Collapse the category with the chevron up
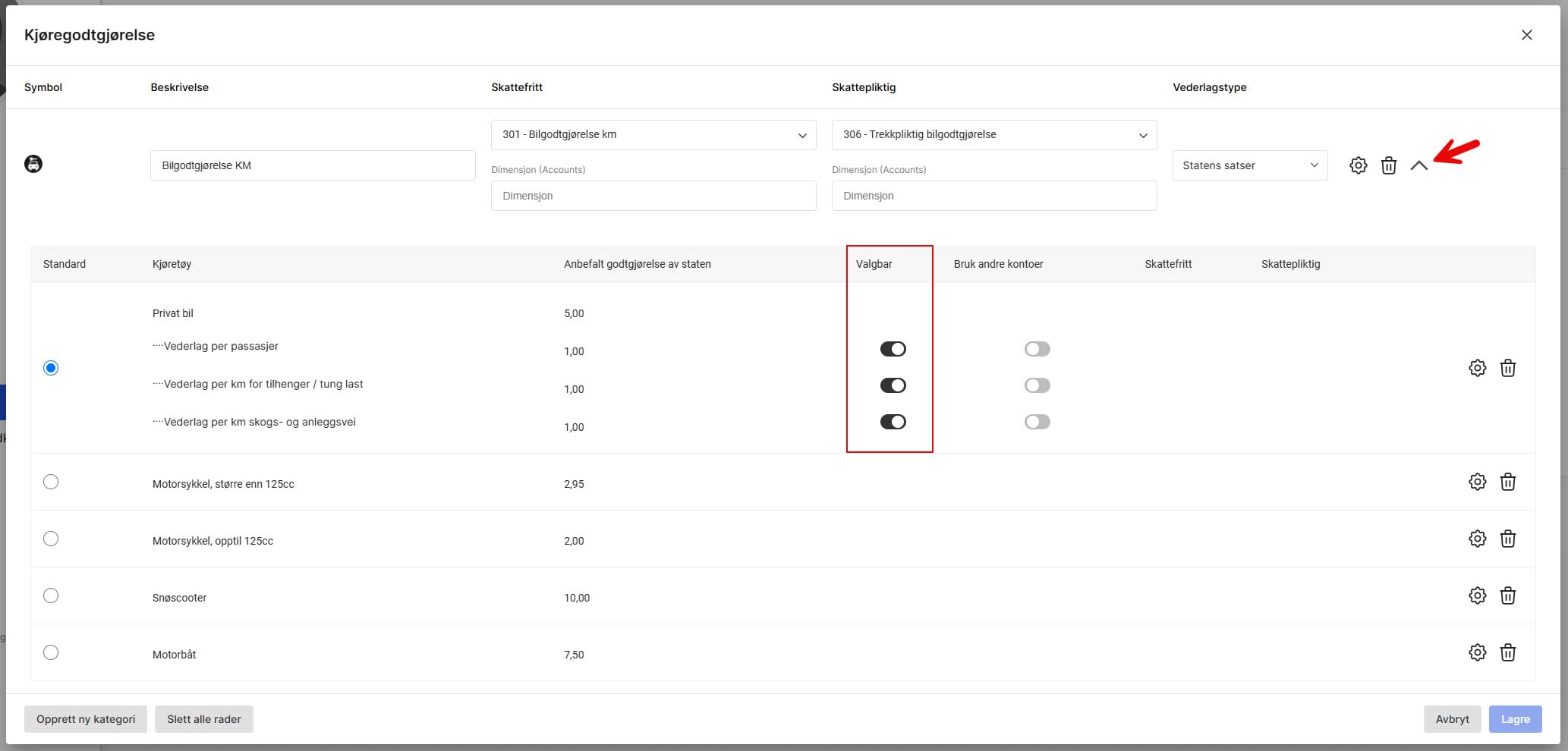This screenshot has width=1568, height=751. (1418, 165)
